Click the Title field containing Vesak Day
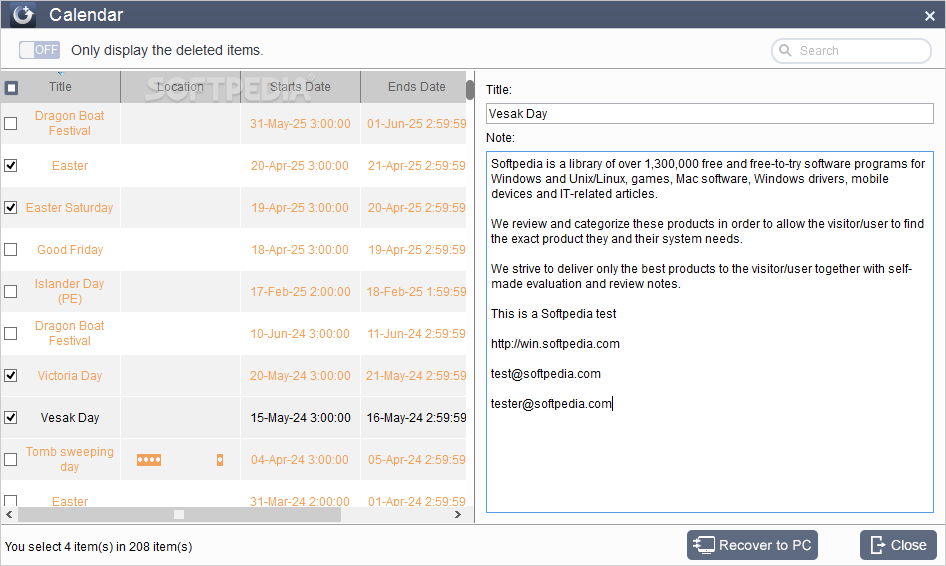 (x=710, y=113)
